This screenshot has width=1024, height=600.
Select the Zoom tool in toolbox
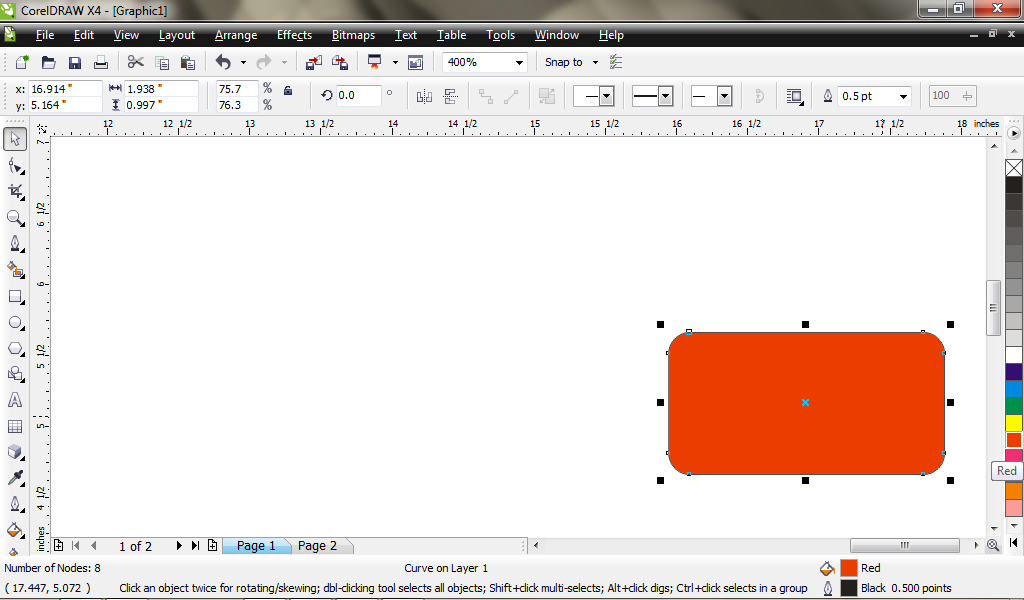15,217
